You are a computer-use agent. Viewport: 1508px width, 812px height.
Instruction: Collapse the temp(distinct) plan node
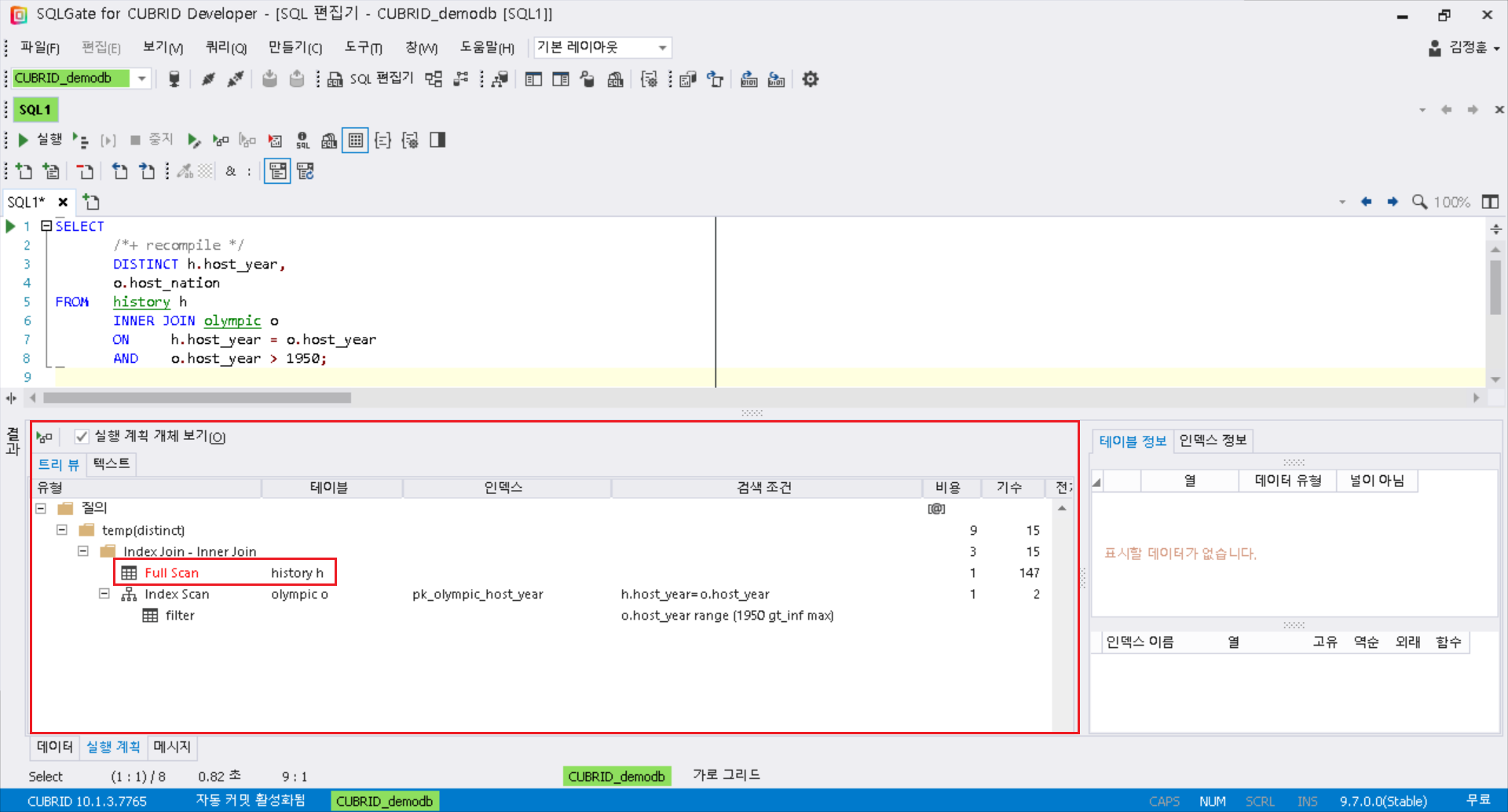click(62, 530)
